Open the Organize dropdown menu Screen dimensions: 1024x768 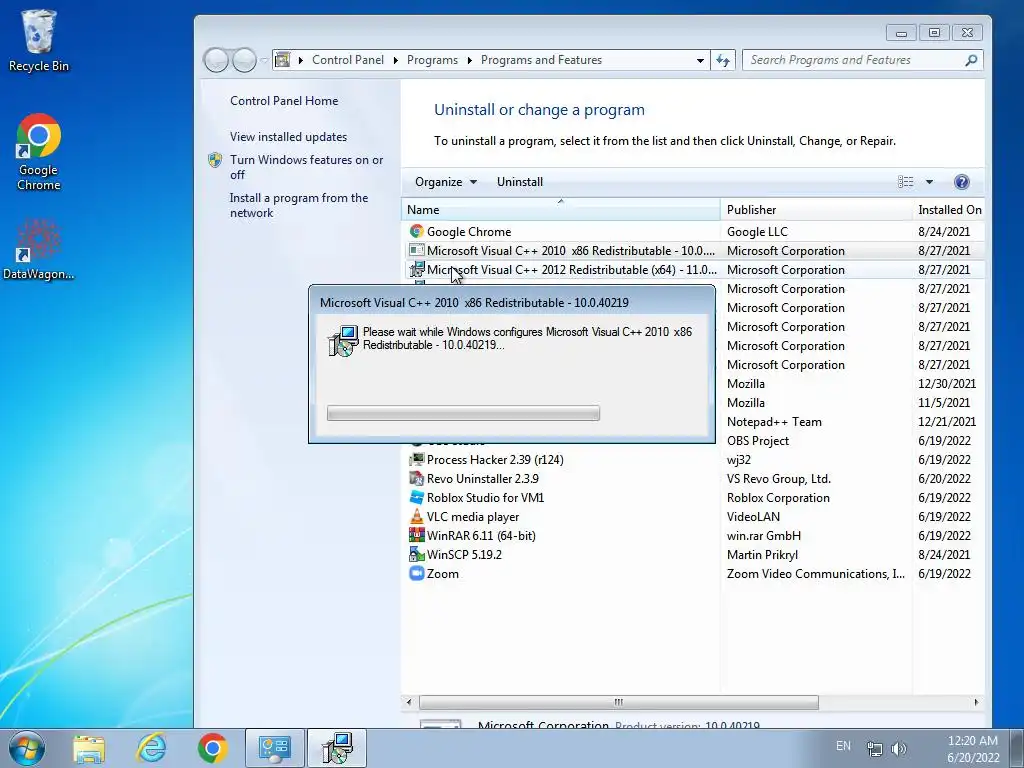[x=446, y=182]
